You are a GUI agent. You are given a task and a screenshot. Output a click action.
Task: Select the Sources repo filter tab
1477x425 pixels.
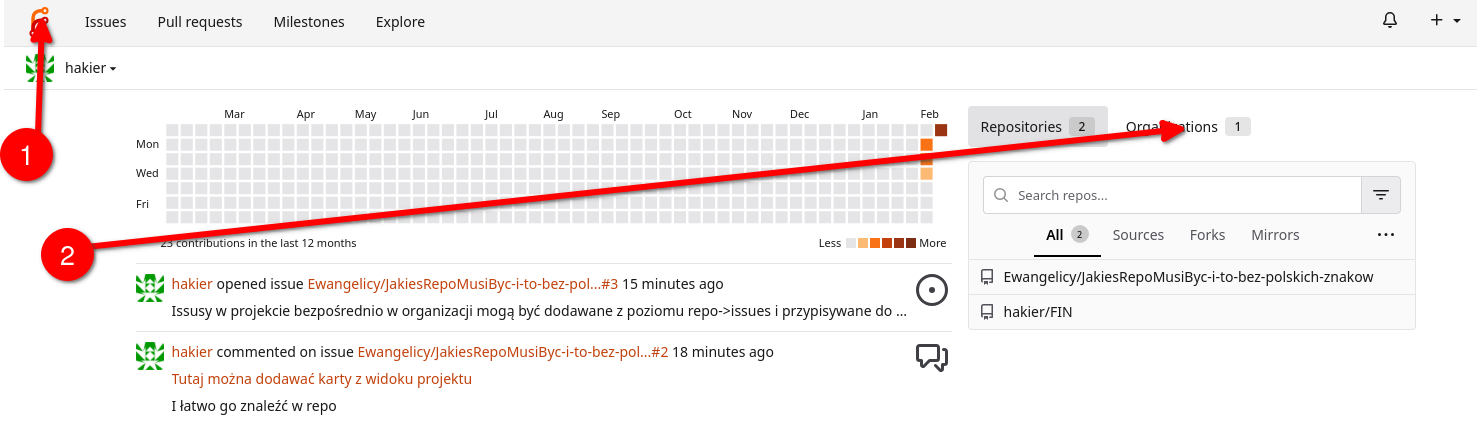point(1138,235)
